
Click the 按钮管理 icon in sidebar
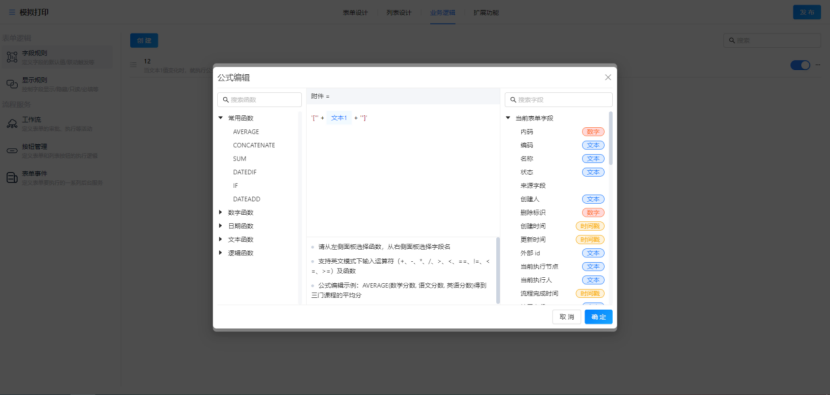coord(12,150)
